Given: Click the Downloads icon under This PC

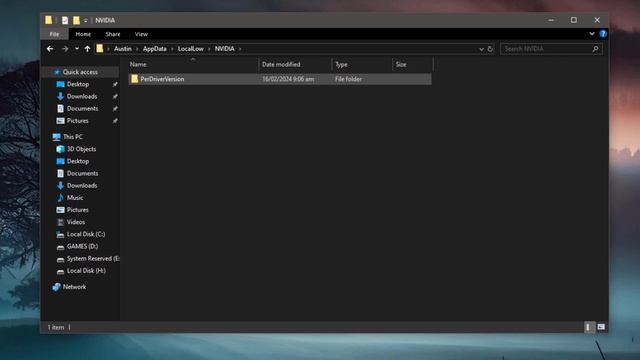Looking at the screenshot, I should [60, 186].
